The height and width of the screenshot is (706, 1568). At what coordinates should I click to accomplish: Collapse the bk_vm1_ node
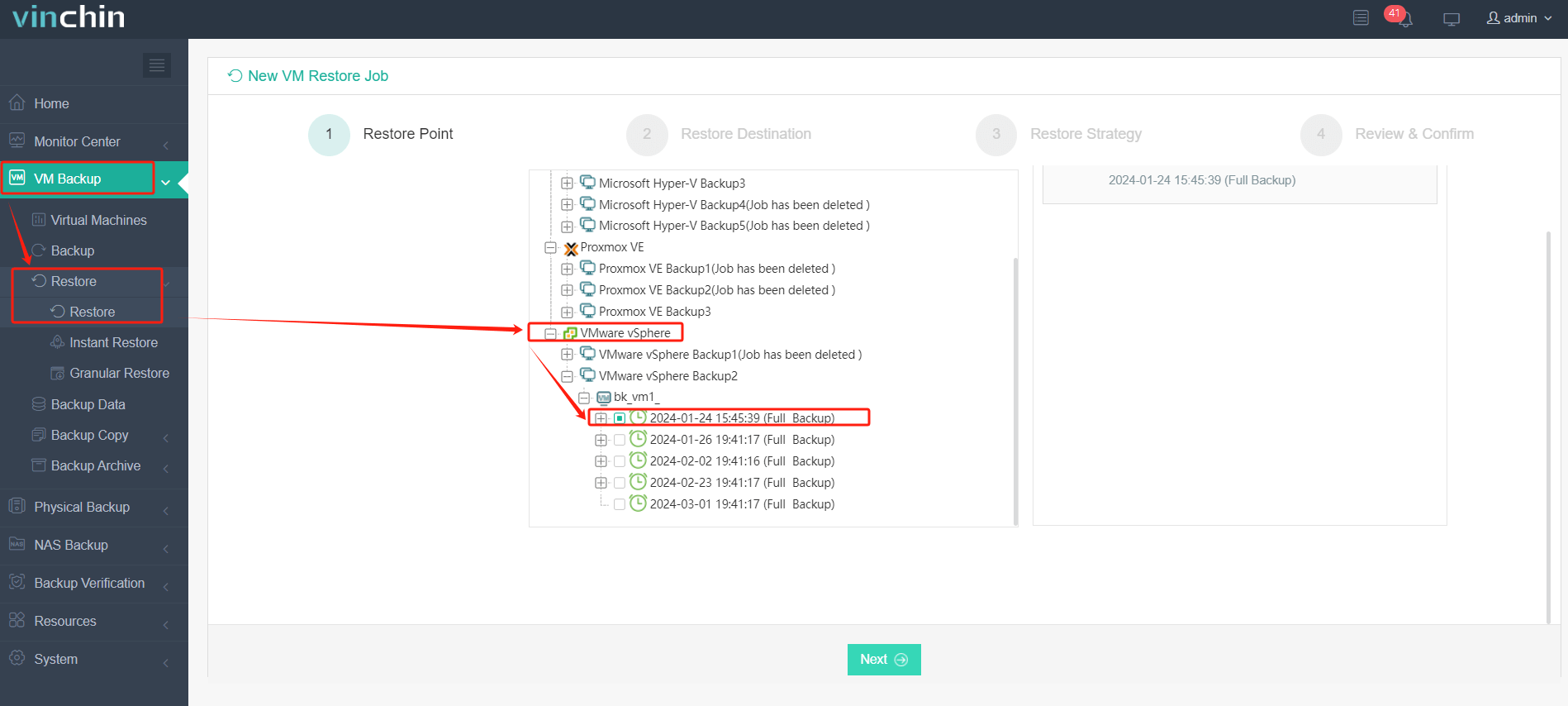click(584, 398)
